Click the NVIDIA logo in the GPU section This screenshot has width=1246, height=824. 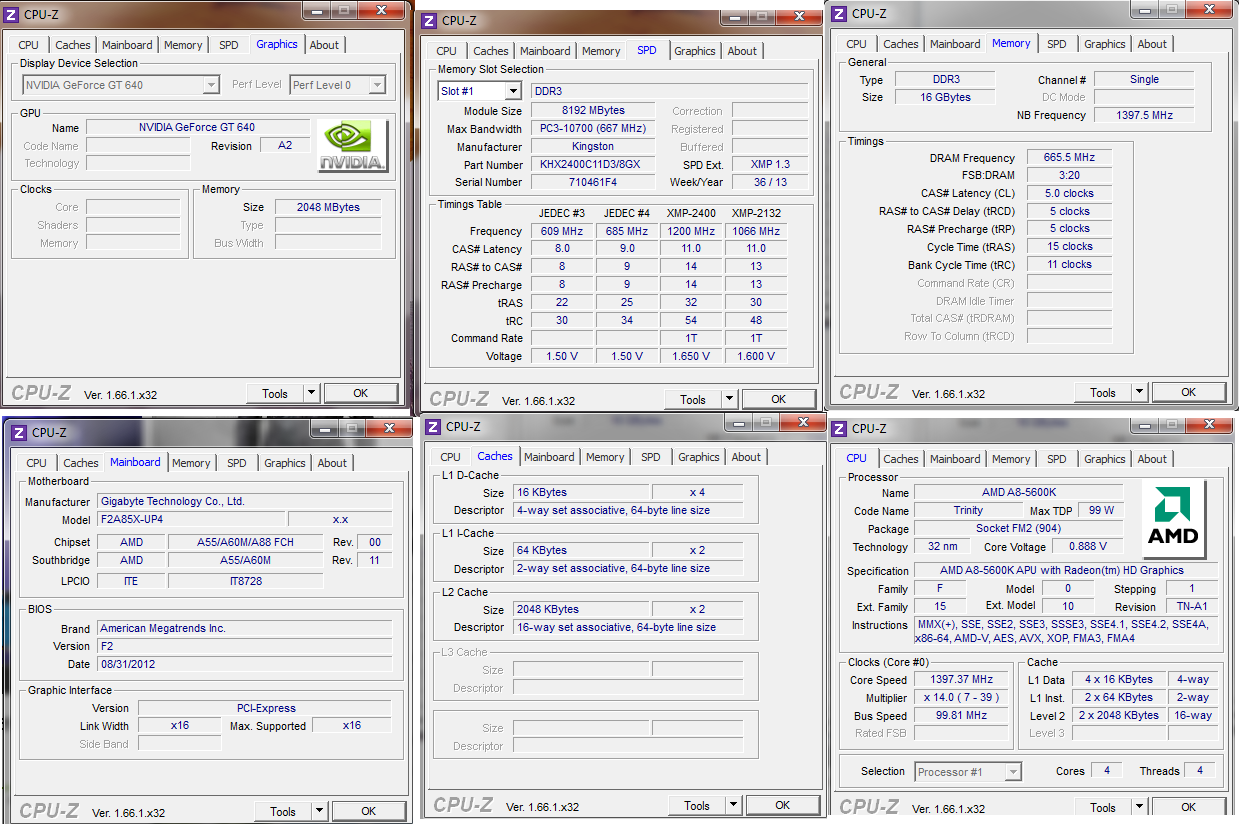pos(352,146)
